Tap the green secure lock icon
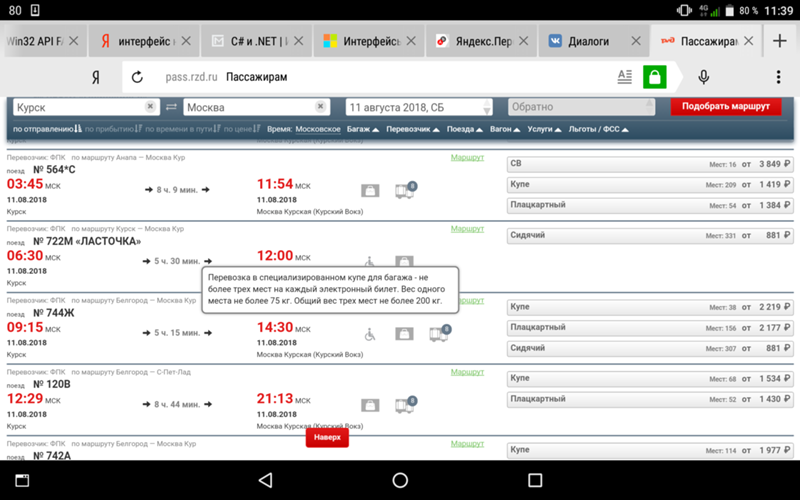 pos(655,78)
